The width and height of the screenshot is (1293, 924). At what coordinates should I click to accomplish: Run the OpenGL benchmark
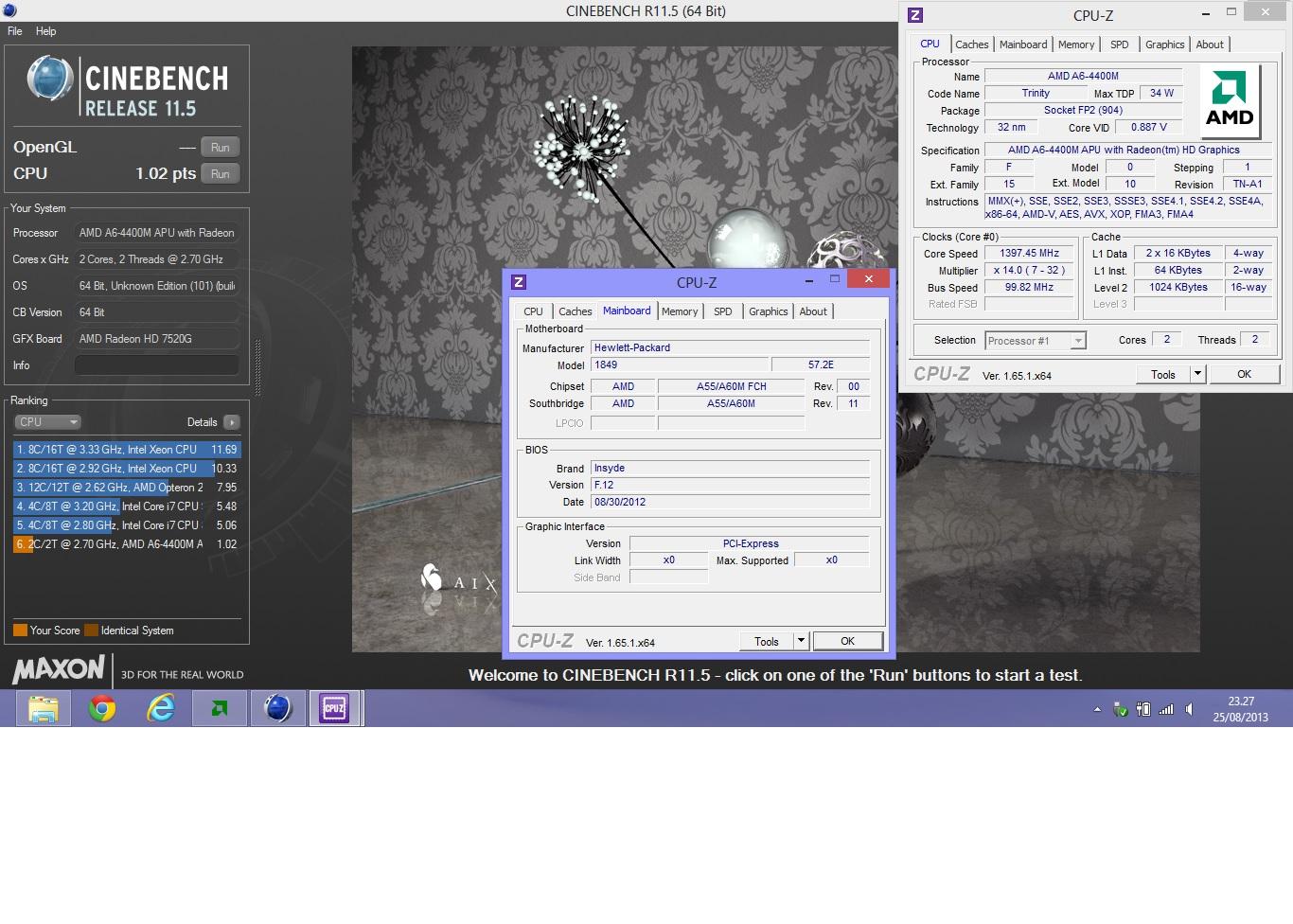(221, 147)
